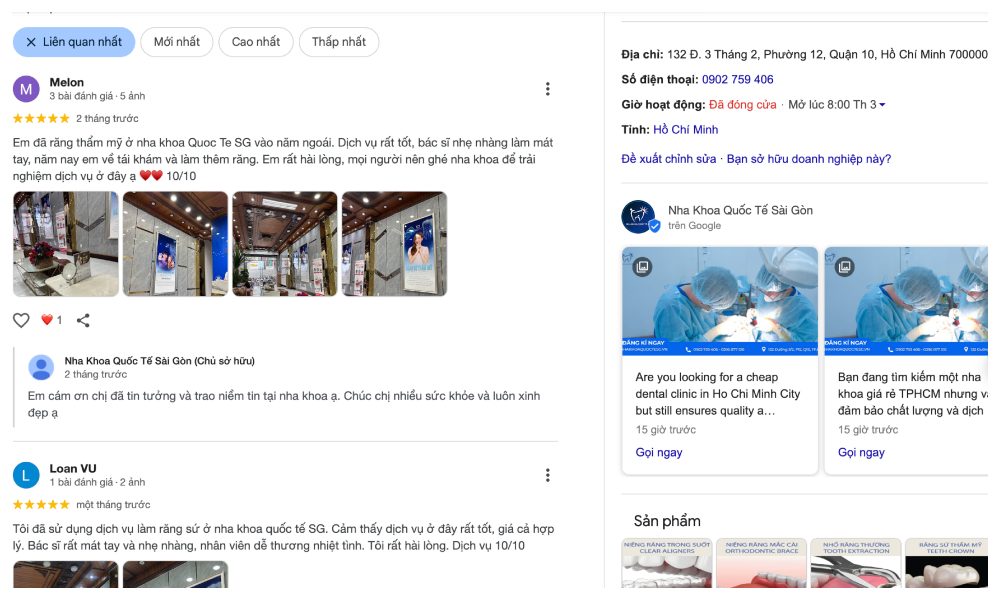The image size is (1000, 600).
Task: Click the Đã đóng cửa status text
Action: coord(742,105)
